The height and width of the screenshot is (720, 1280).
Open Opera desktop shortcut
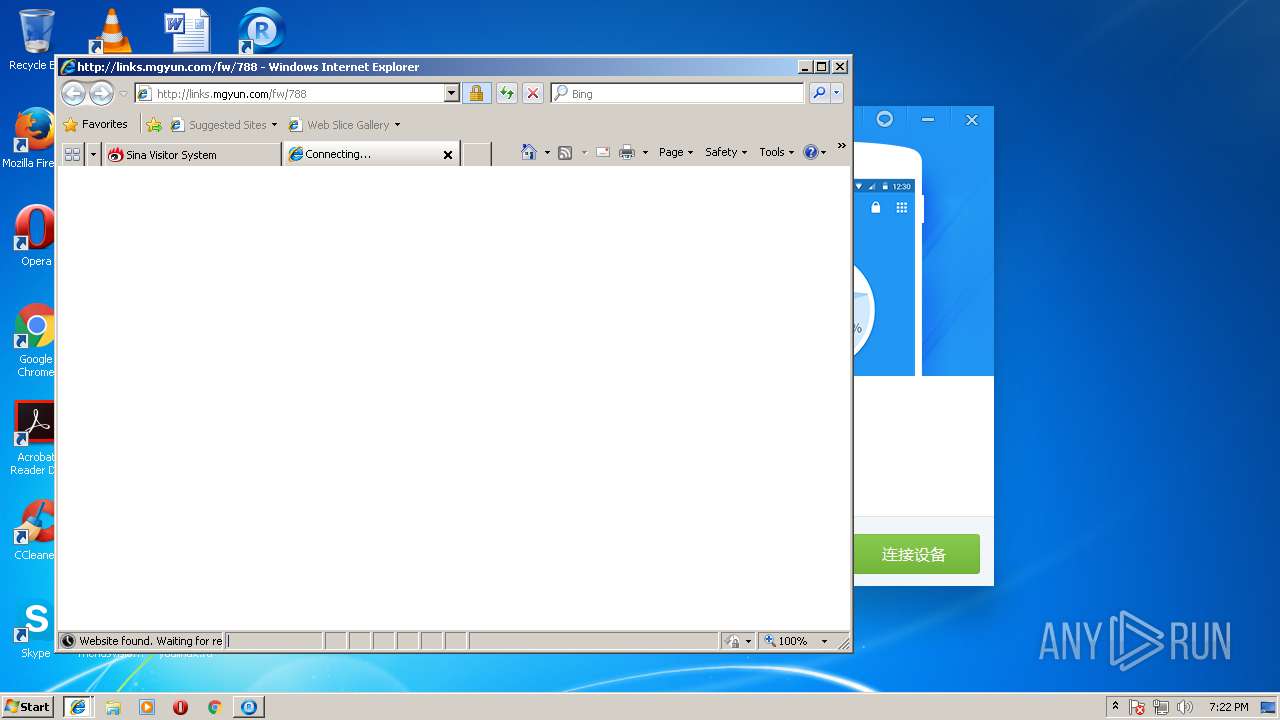pyautogui.click(x=35, y=236)
